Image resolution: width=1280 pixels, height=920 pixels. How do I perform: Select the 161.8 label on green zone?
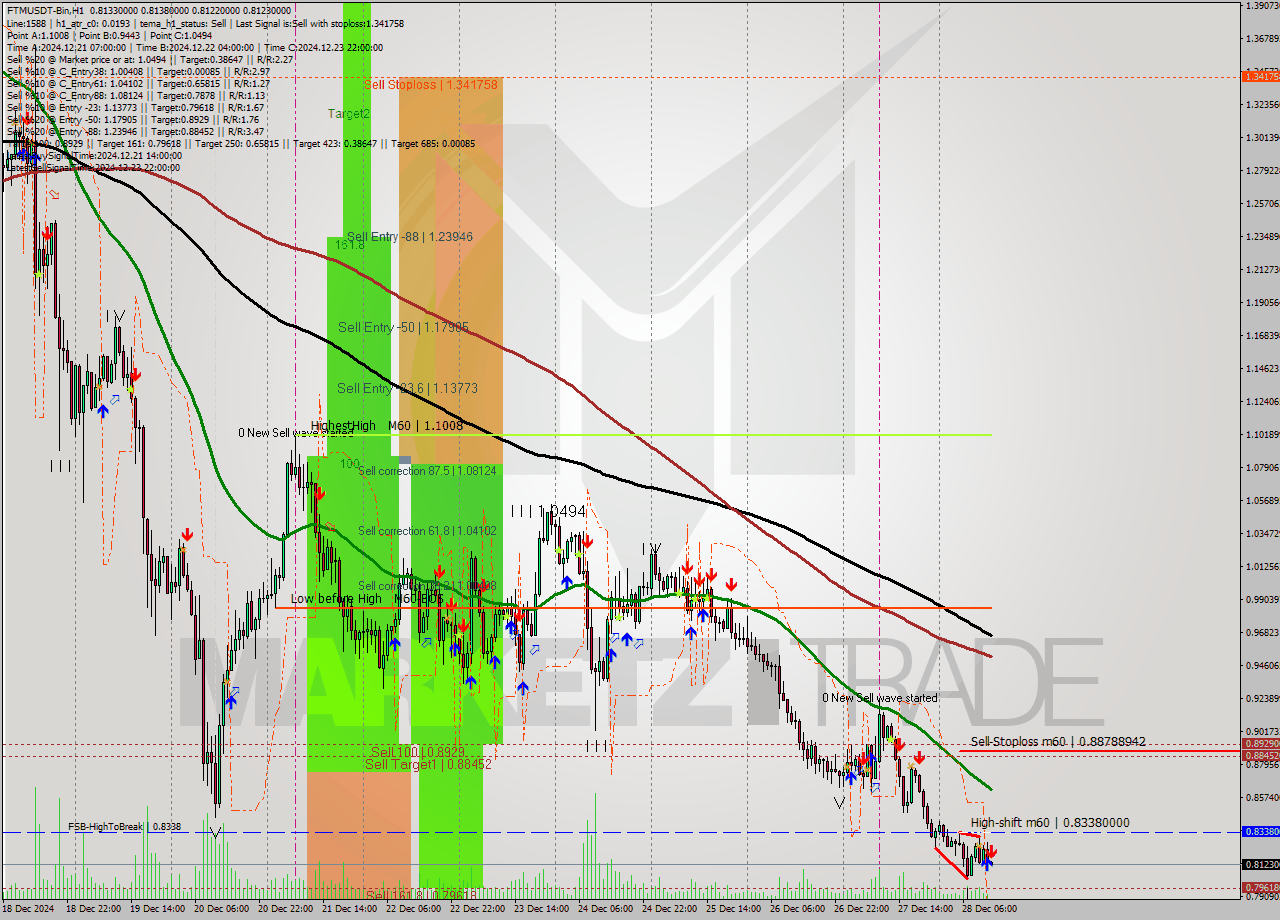349,244
